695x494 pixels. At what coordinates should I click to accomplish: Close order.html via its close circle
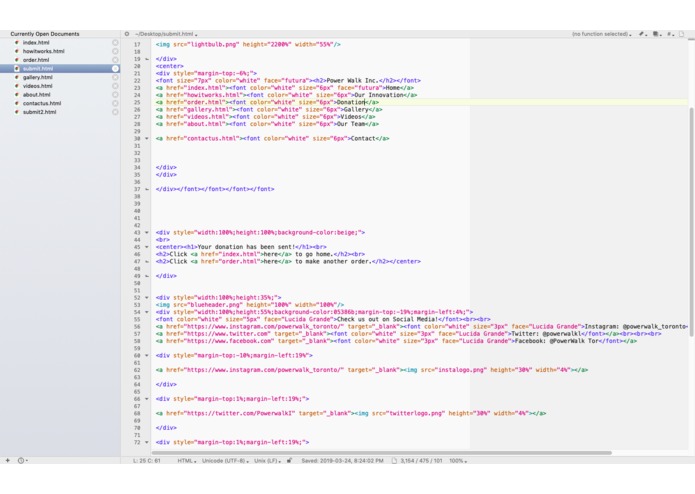coord(115,60)
